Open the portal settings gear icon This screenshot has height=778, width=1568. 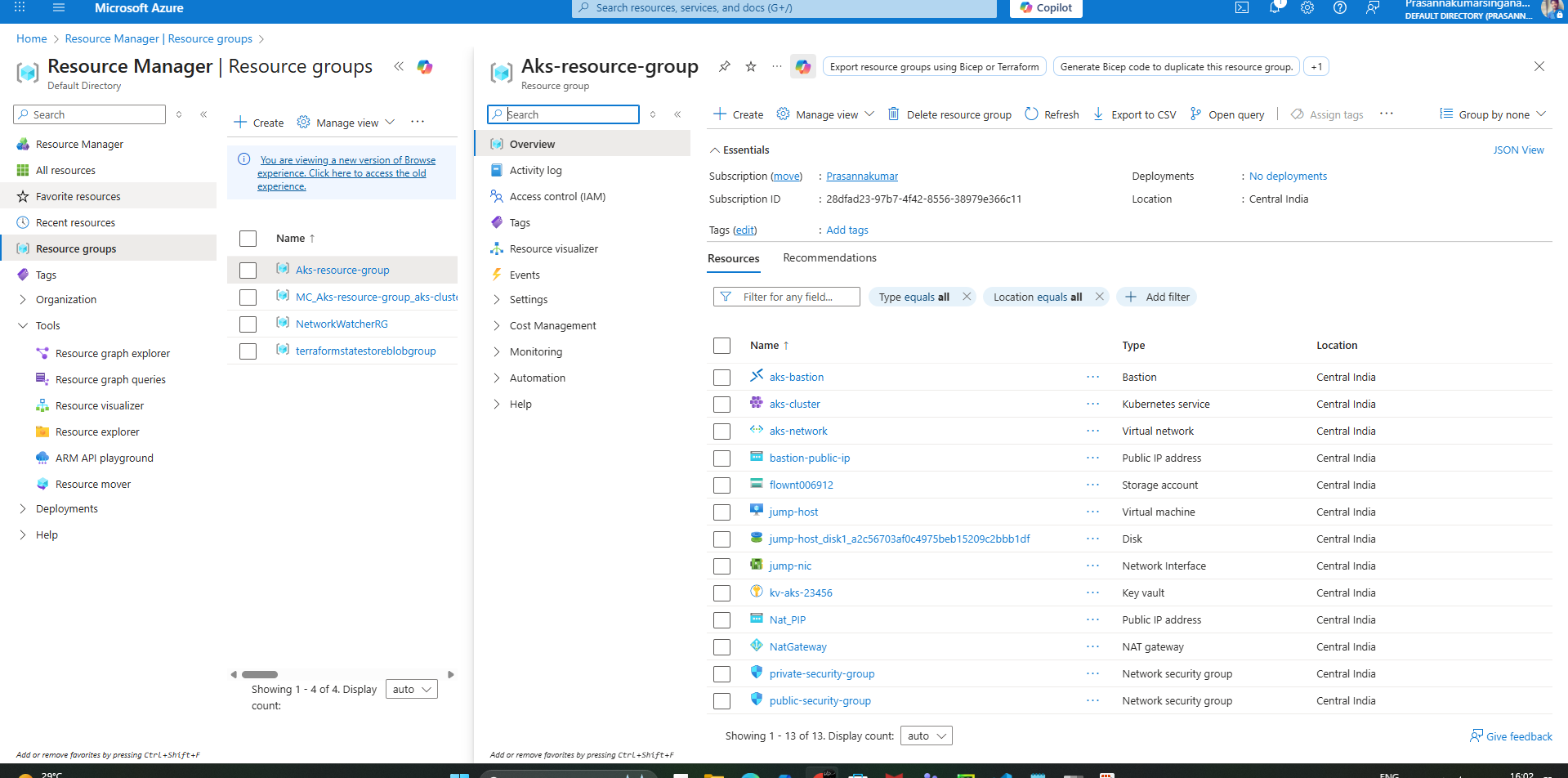(x=1307, y=8)
